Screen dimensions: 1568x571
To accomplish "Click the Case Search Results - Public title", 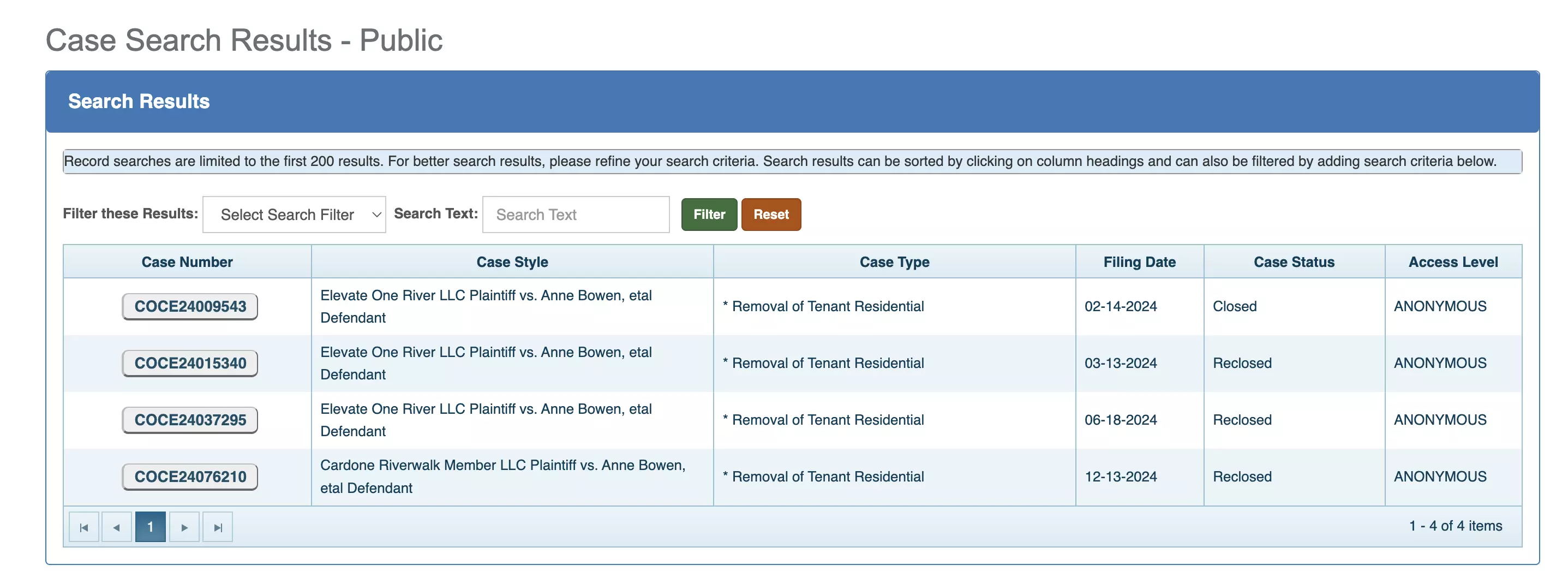I will [x=244, y=40].
